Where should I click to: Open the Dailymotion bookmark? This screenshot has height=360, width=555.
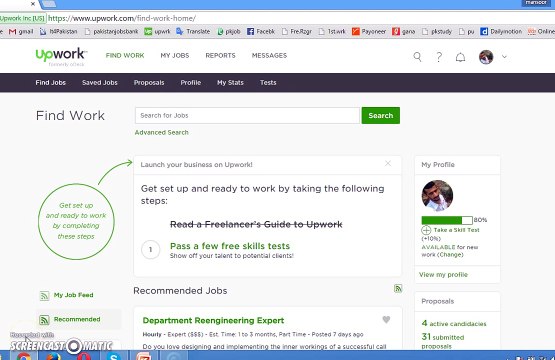click(x=501, y=32)
